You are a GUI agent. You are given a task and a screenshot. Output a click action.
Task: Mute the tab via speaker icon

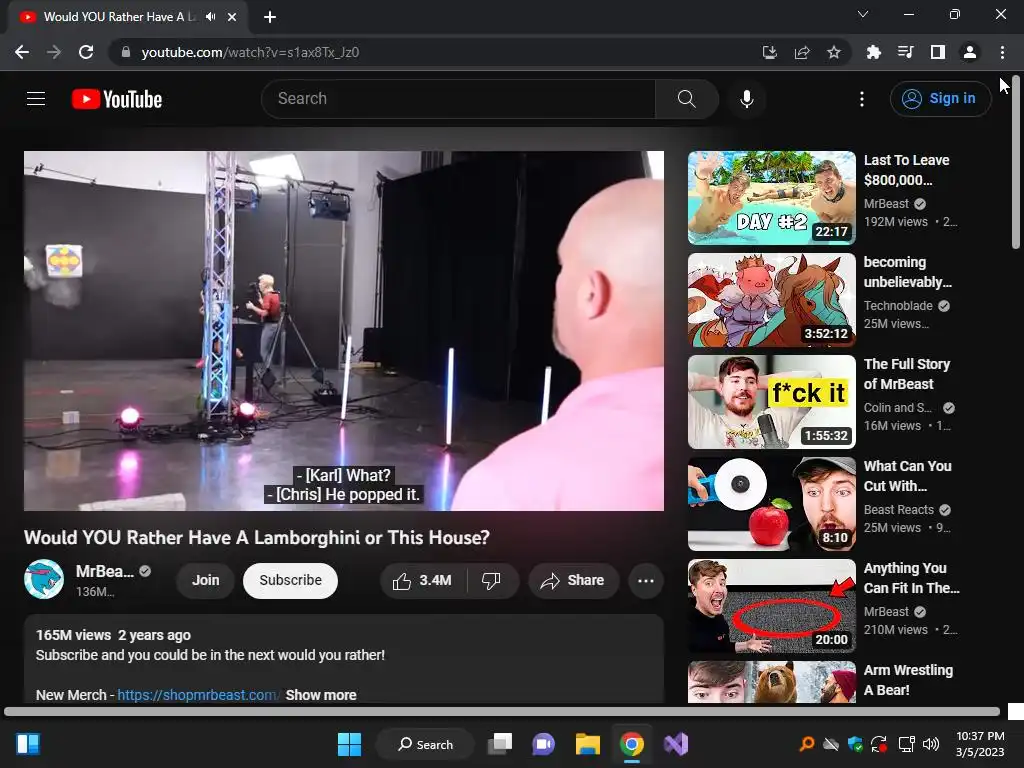210,17
